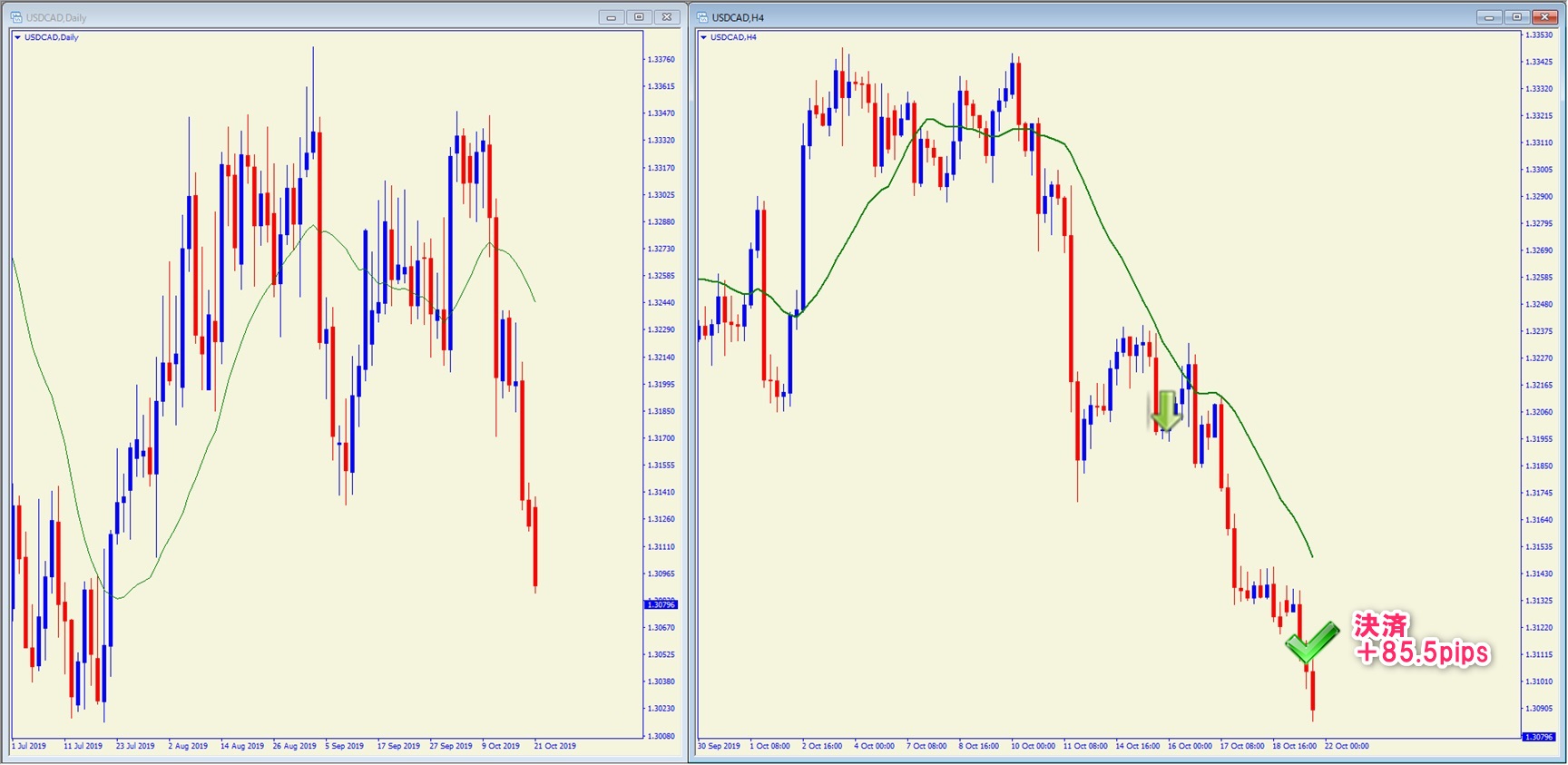Click the 1.32375 price on H4 axis
Screen dimensions: 1568x765
click(x=1539, y=331)
